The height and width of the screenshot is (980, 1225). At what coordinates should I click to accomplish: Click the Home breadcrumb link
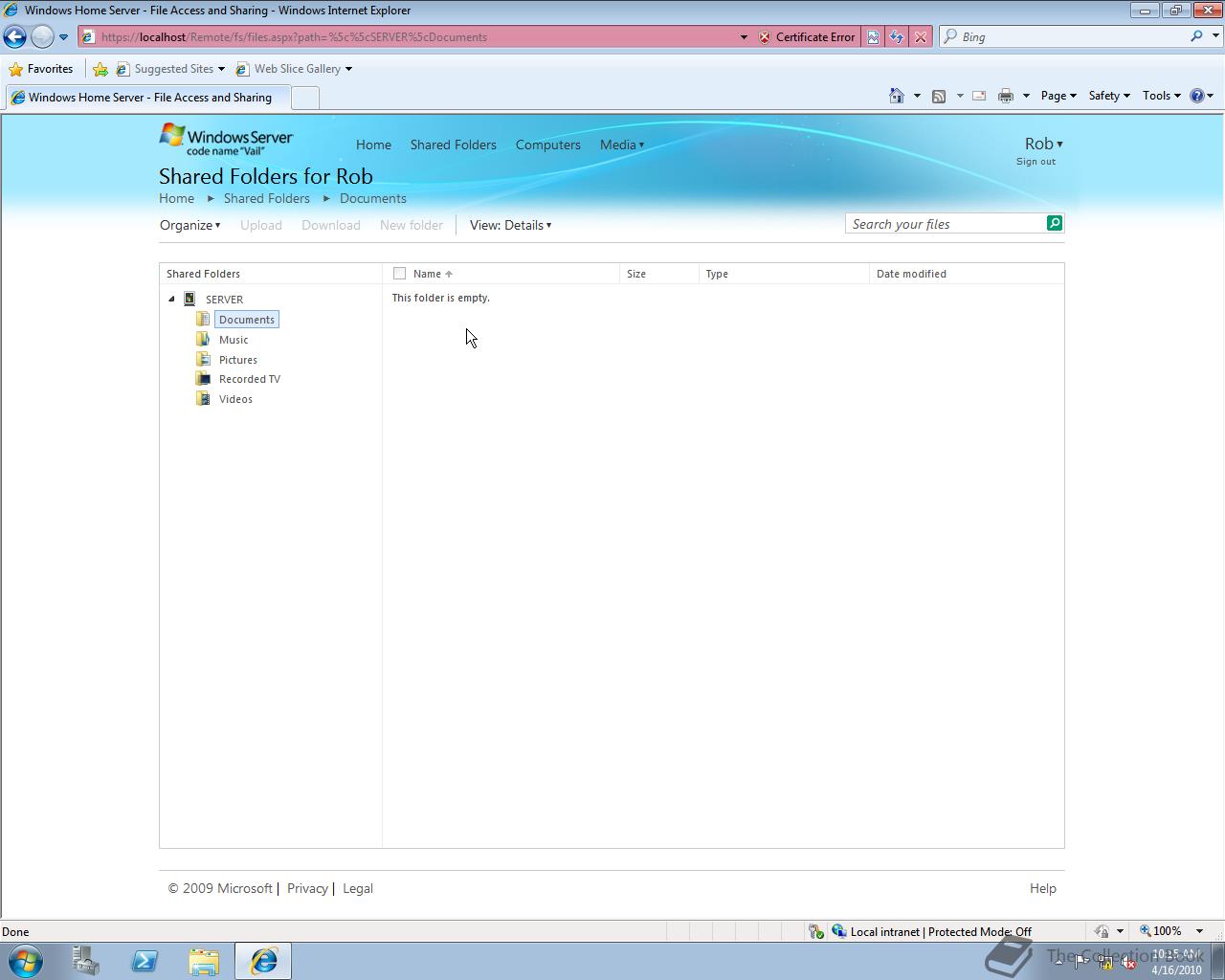coord(176,198)
